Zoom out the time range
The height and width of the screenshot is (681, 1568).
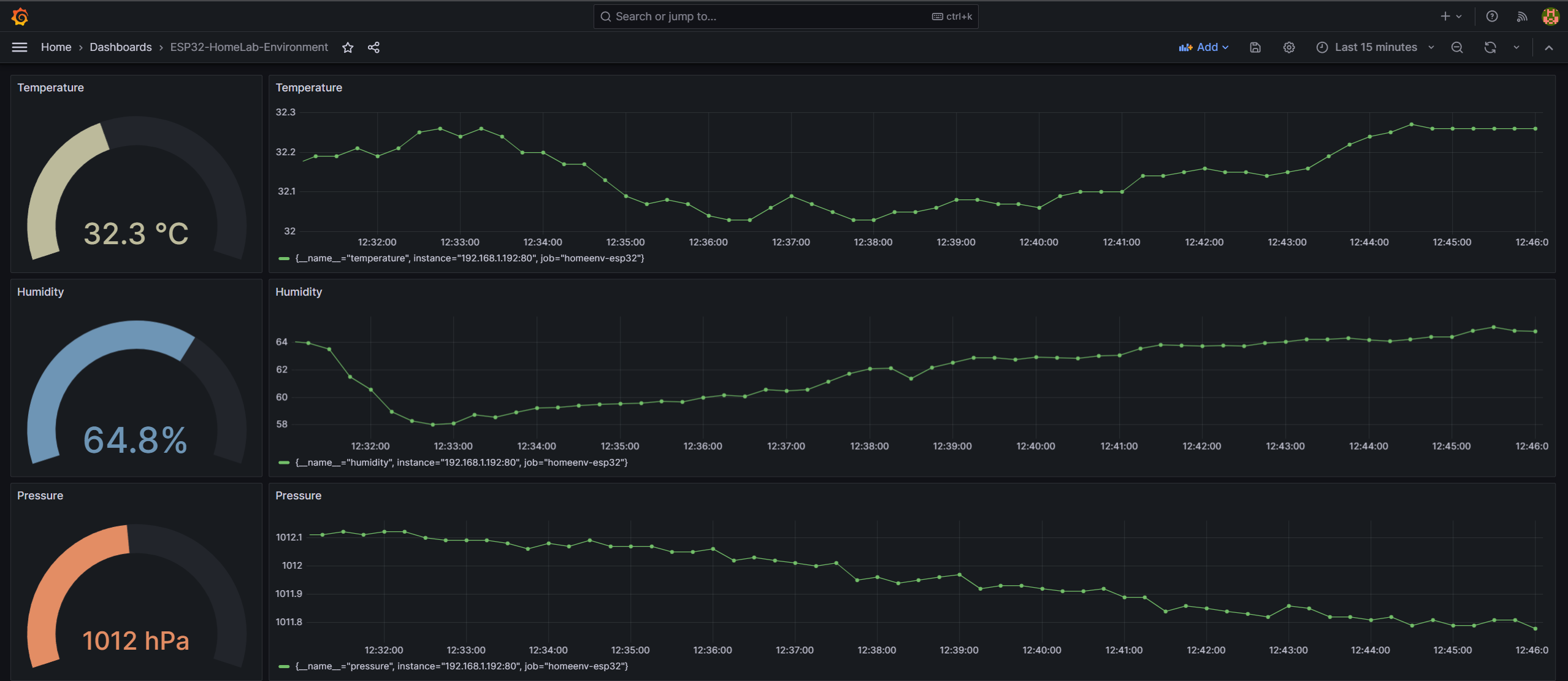[1457, 47]
